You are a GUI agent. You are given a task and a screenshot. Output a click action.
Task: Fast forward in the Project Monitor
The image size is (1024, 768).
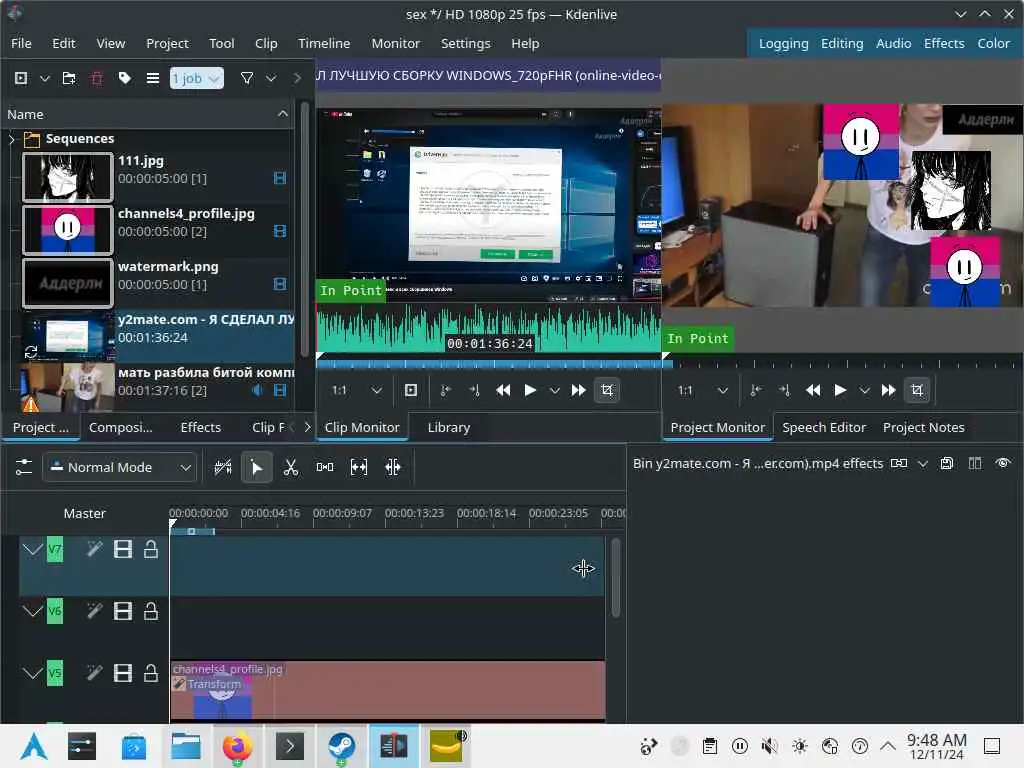click(x=888, y=390)
